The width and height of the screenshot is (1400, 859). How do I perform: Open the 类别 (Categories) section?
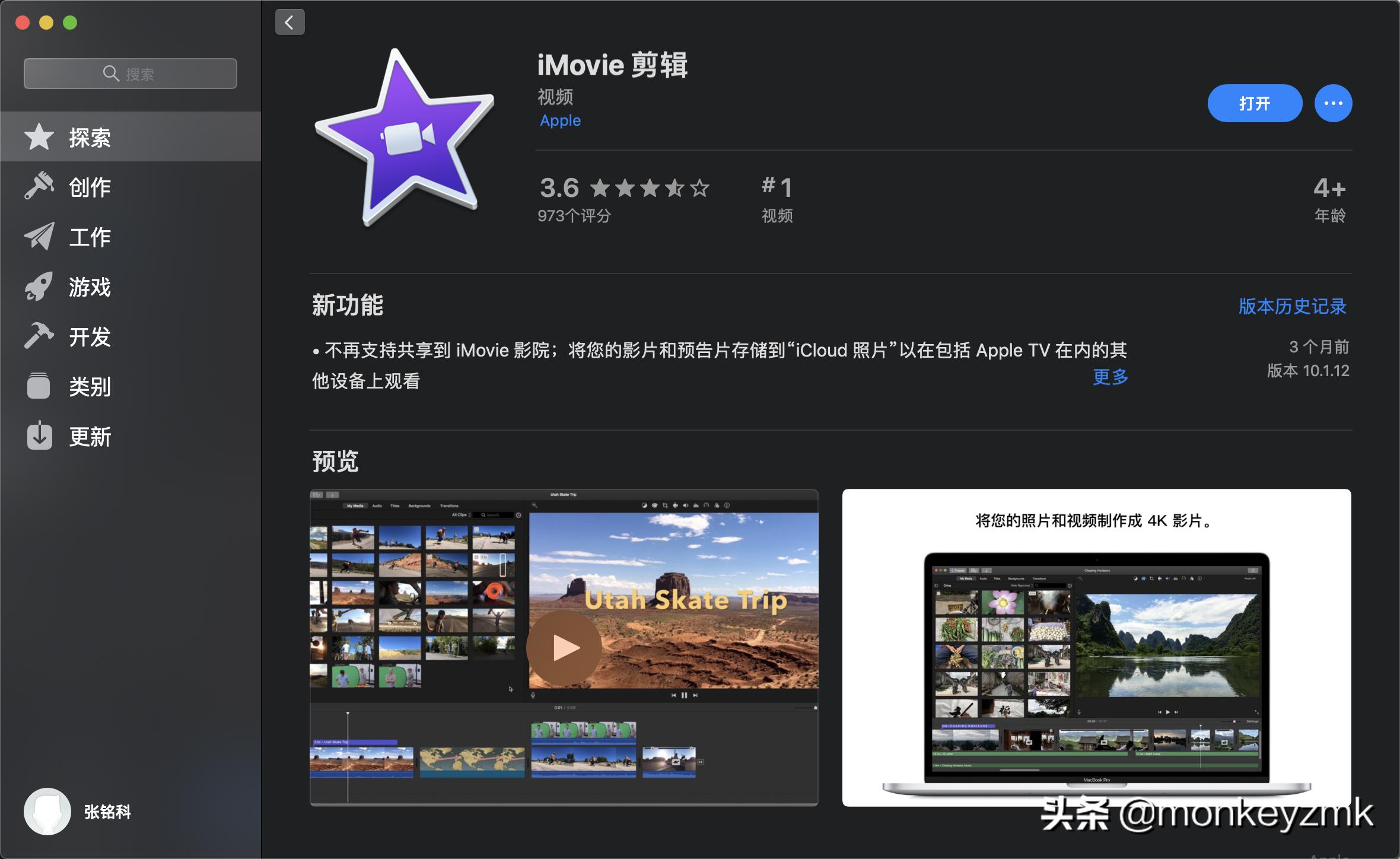pos(38,387)
